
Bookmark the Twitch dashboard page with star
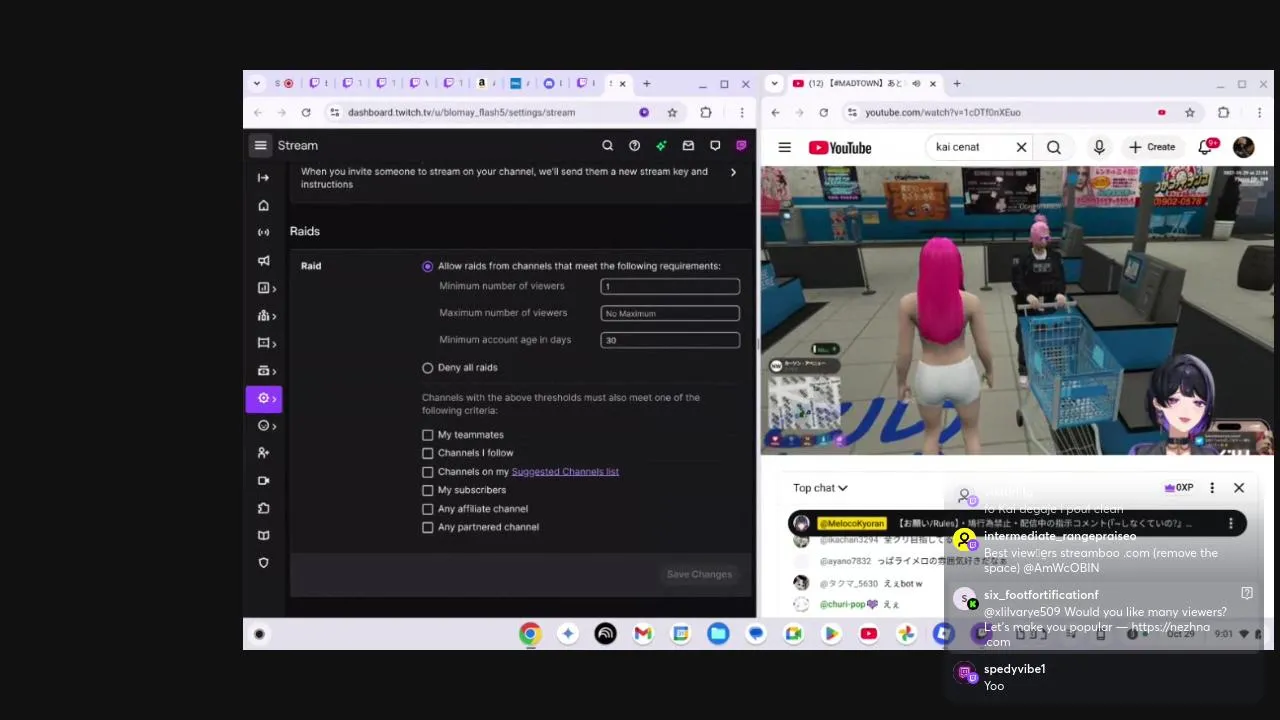pyautogui.click(x=672, y=113)
